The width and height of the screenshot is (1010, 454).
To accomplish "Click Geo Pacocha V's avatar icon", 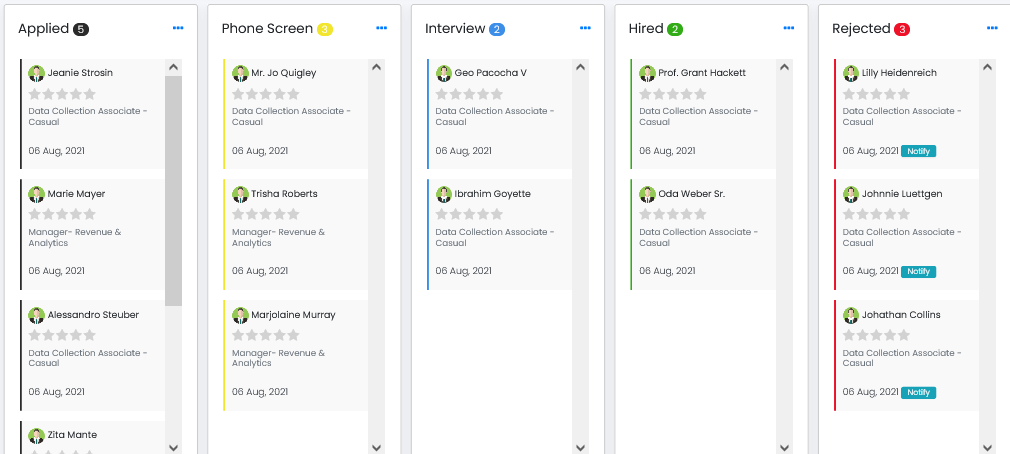I will coord(444,73).
